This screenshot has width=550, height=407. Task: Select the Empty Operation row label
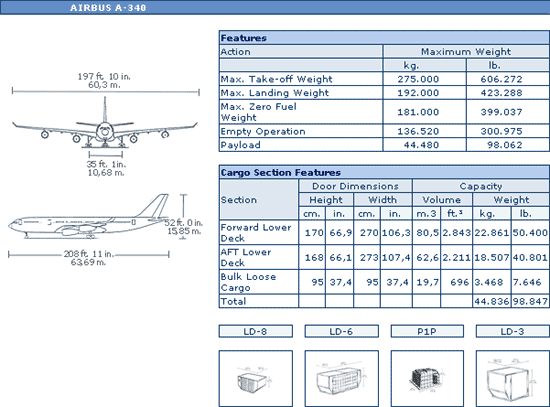pos(263,132)
